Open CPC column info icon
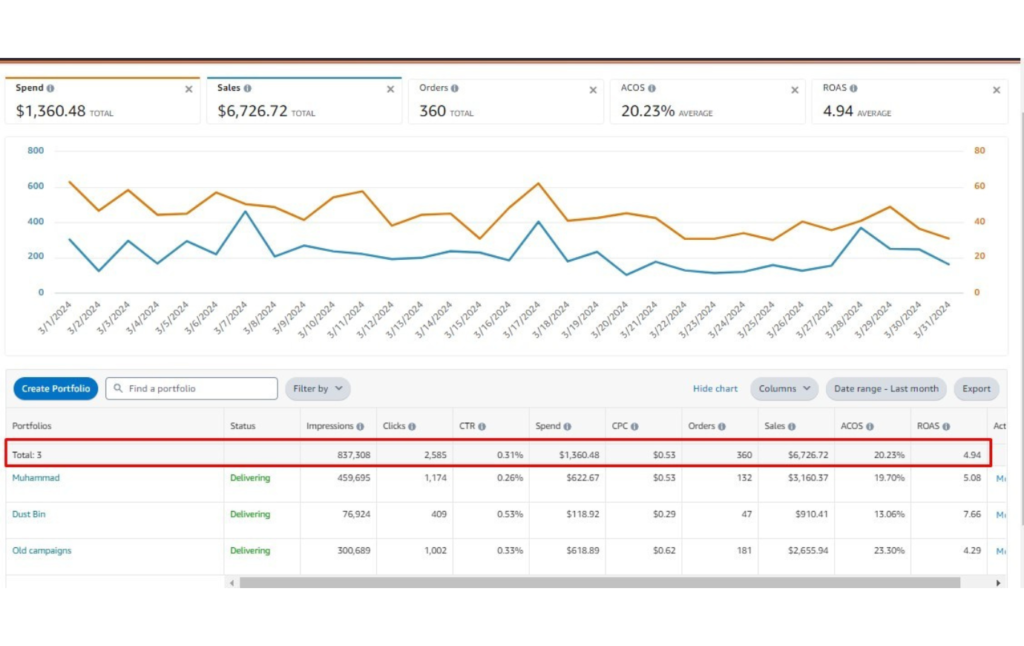This screenshot has width=1024, height=646. pos(635,427)
